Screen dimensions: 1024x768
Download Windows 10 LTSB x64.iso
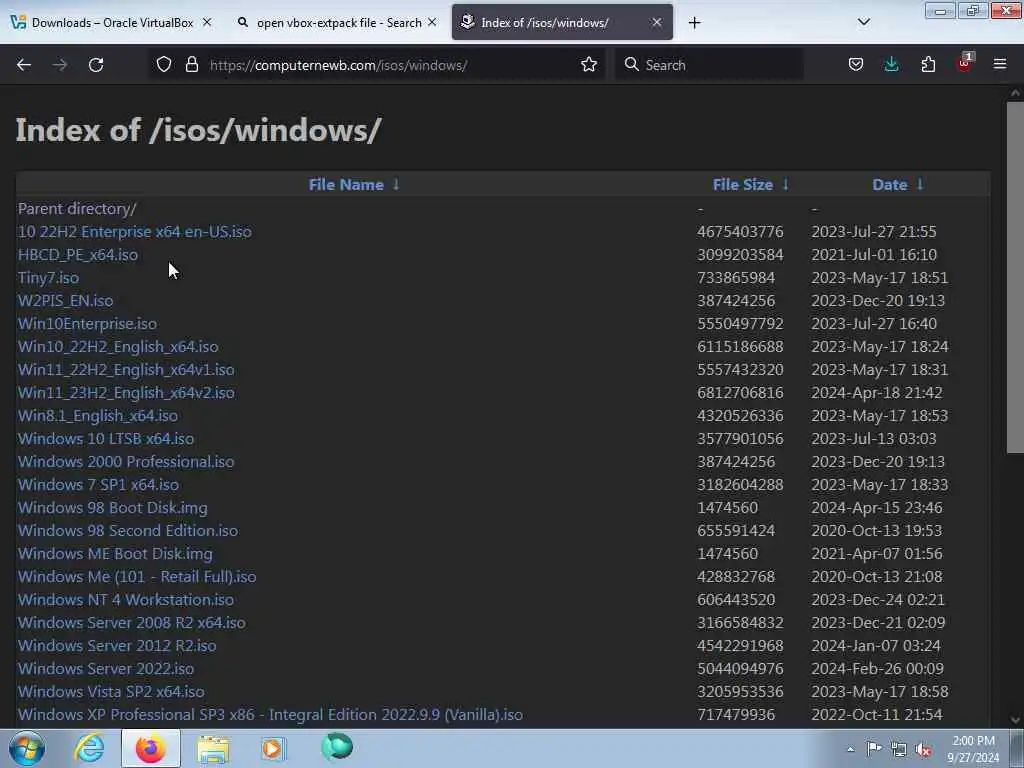pos(106,439)
